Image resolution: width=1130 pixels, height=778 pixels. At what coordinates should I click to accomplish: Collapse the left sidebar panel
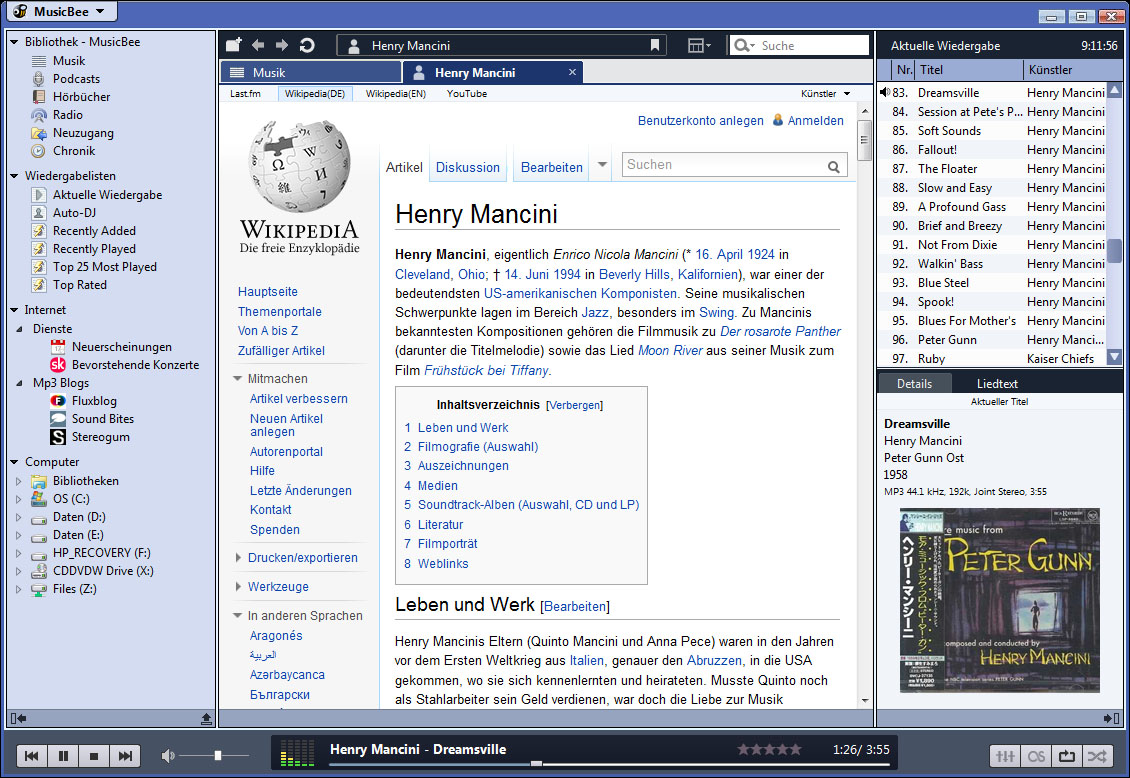click(18, 718)
